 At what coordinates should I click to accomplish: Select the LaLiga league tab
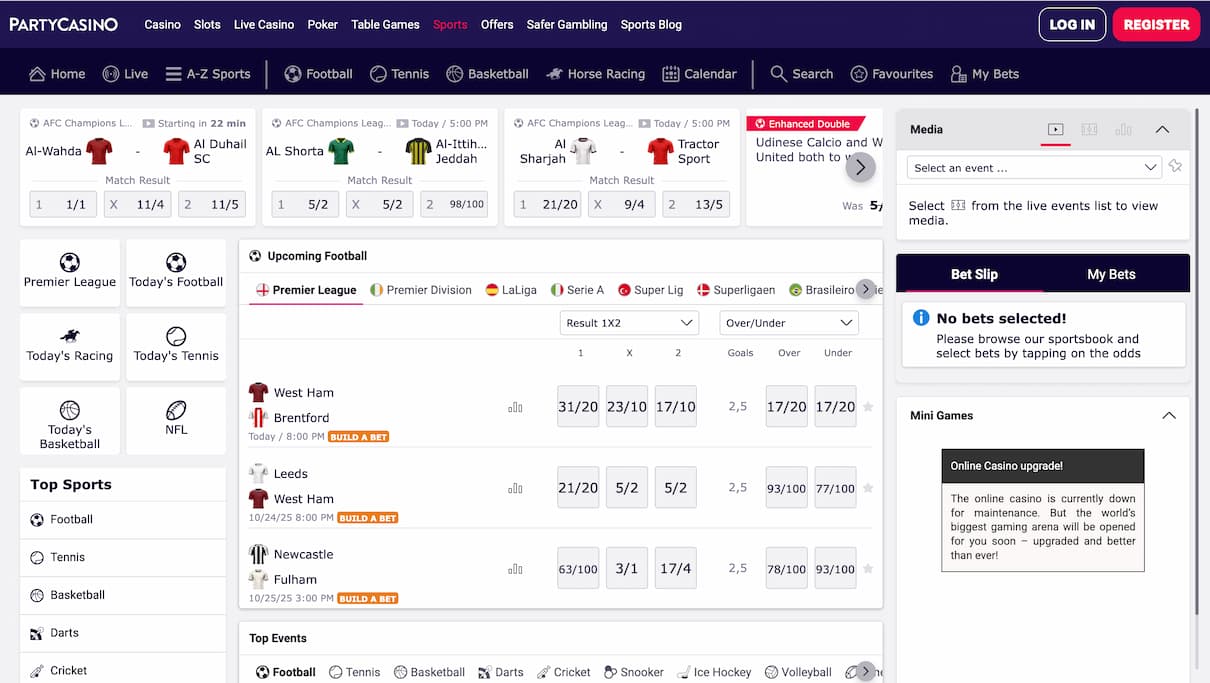click(510, 290)
